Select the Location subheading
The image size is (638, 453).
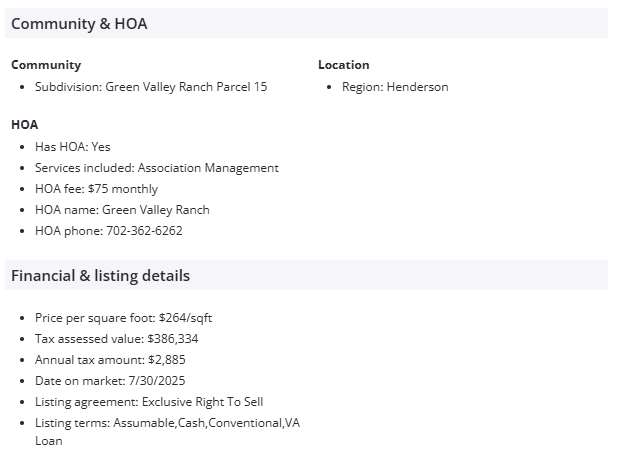[344, 65]
